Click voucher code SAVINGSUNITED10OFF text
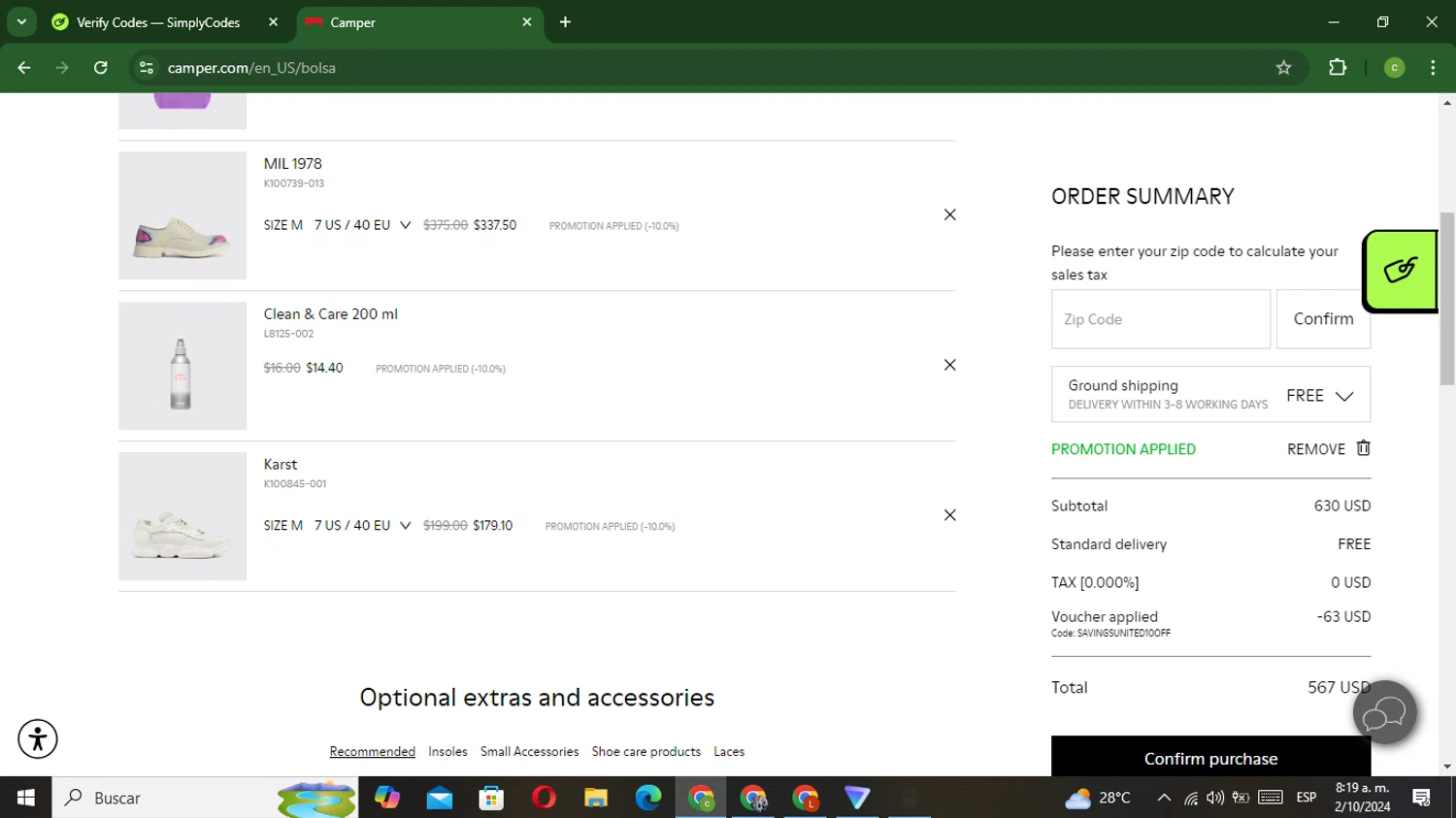Viewport: 1456px width, 818px height. (1123, 634)
